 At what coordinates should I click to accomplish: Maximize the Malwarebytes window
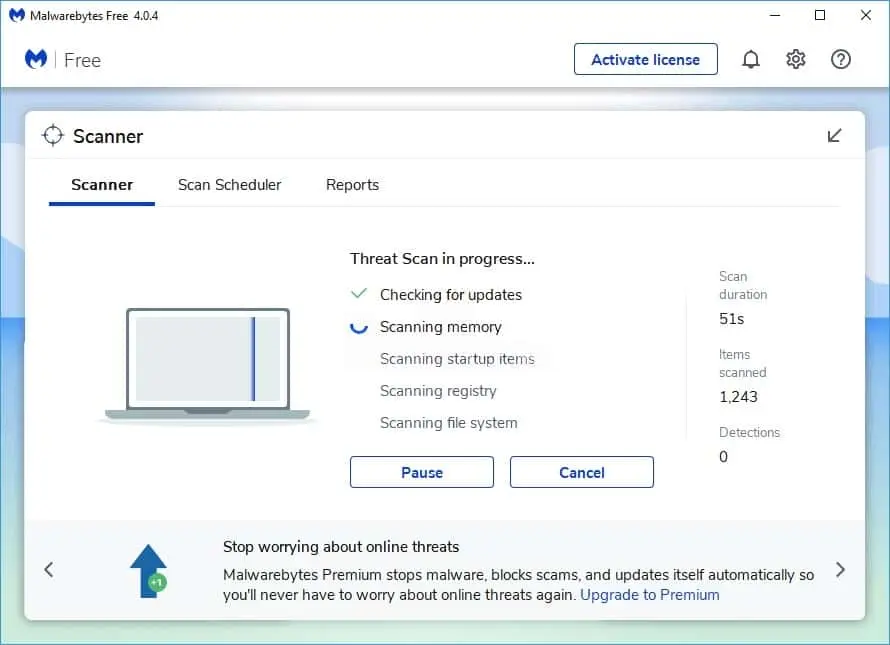[820, 15]
